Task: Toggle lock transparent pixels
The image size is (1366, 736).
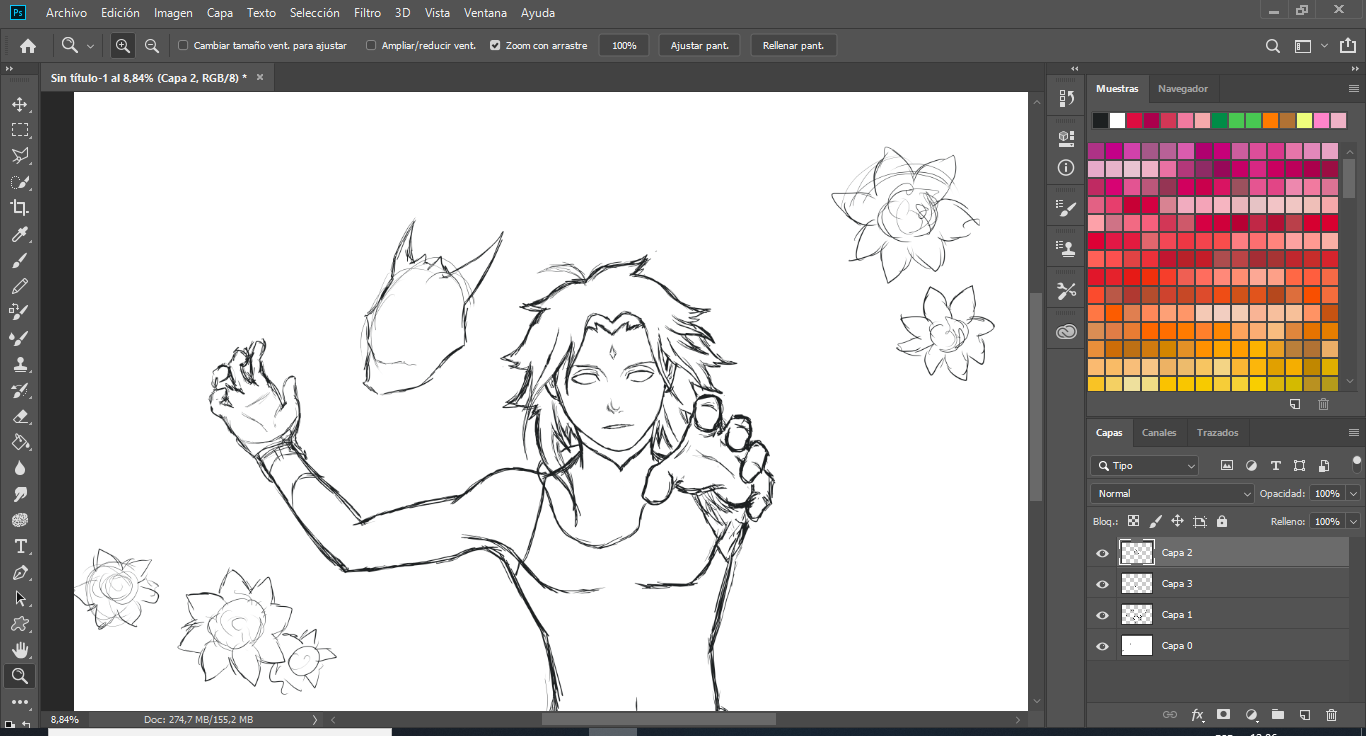Action: [x=1133, y=521]
